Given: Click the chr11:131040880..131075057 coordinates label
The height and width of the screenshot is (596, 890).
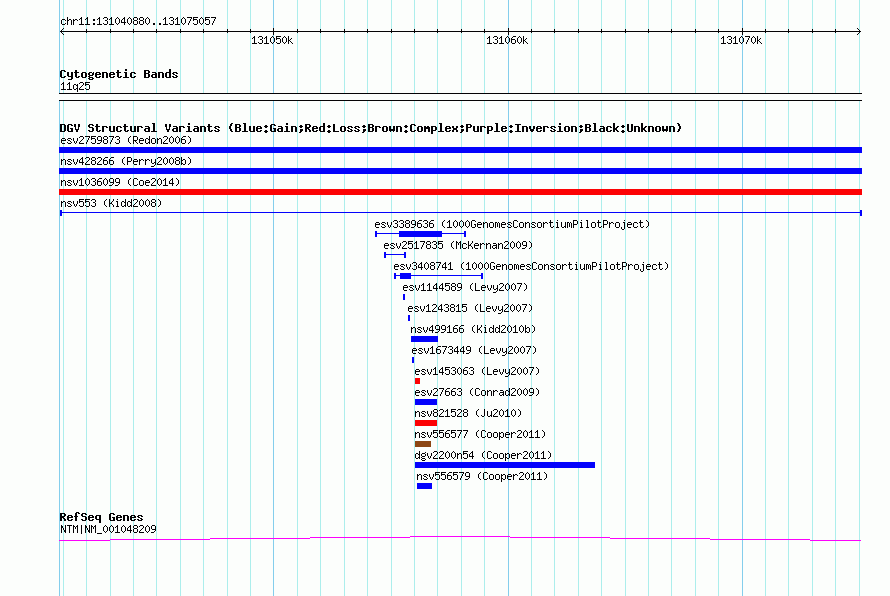Looking at the screenshot, I should [138, 21].
